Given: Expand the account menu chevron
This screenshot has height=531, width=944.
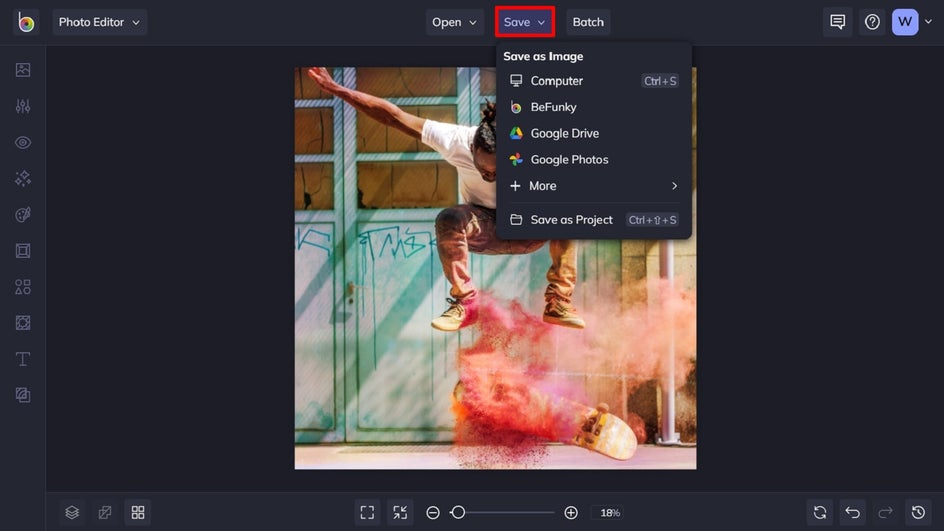Looking at the screenshot, I should pos(928,22).
